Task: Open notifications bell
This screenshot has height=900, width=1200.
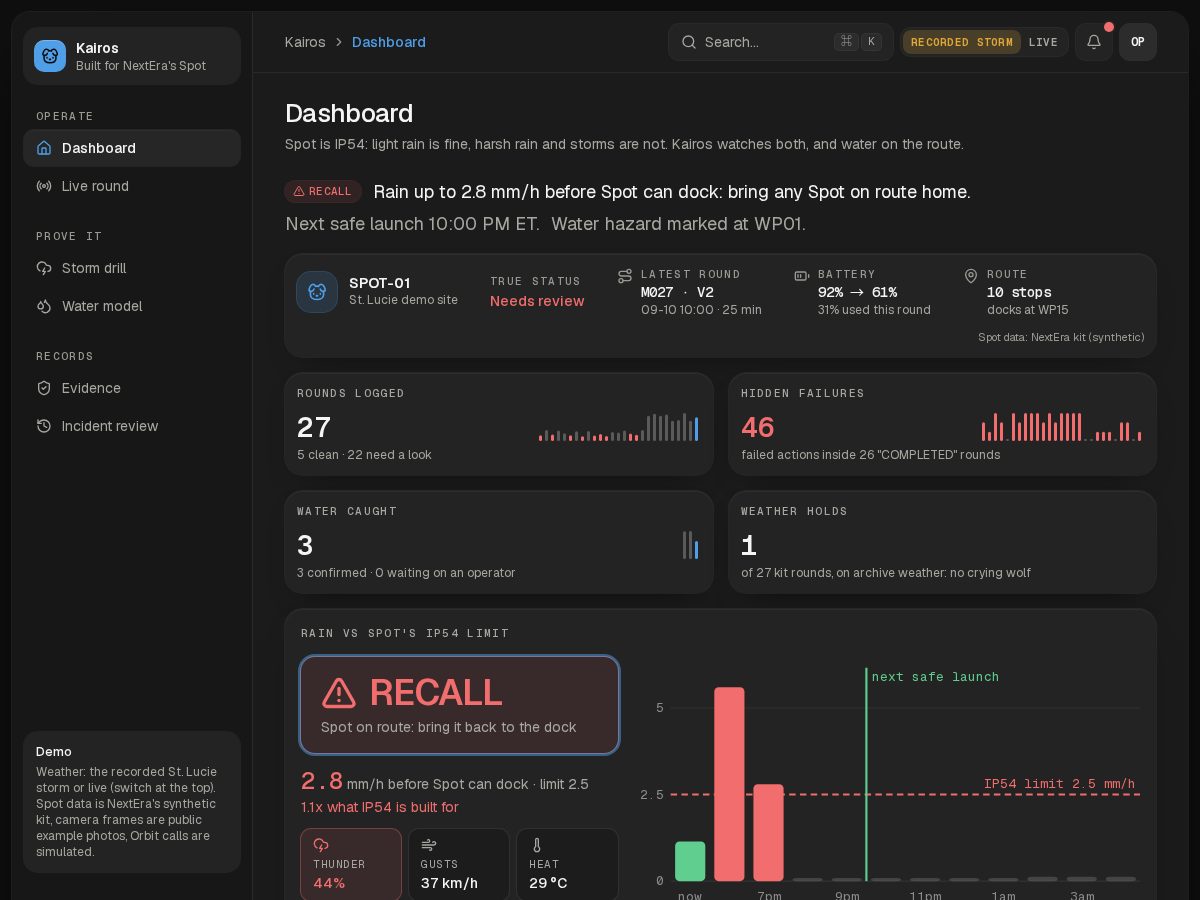Action: pyautogui.click(x=1094, y=42)
